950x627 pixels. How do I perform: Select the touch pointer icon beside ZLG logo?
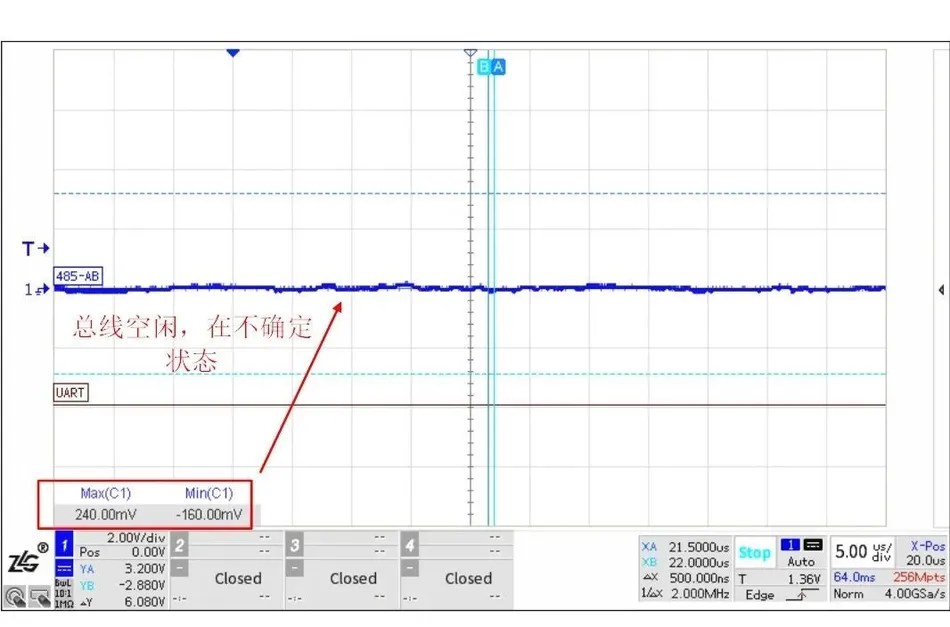pos(15,595)
